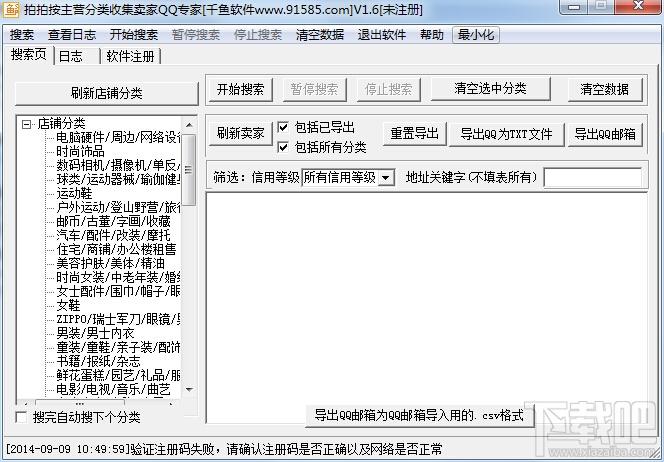The image size is (664, 462).
Task: Collapse the 店铺分类 tree root
Action: tap(27, 124)
